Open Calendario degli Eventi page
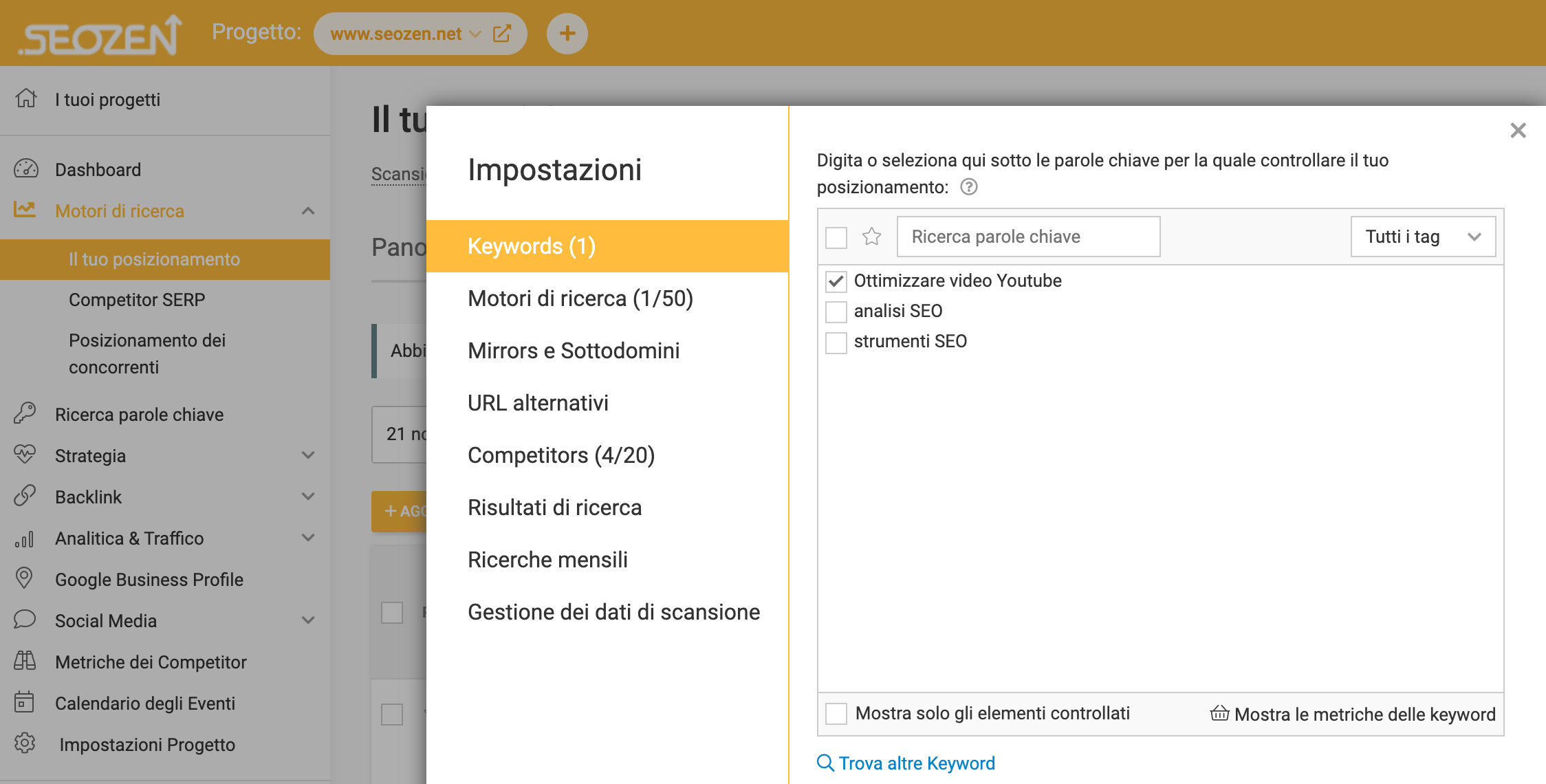The height and width of the screenshot is (784, 1546). pyautogui.click(x=145, y=704)
